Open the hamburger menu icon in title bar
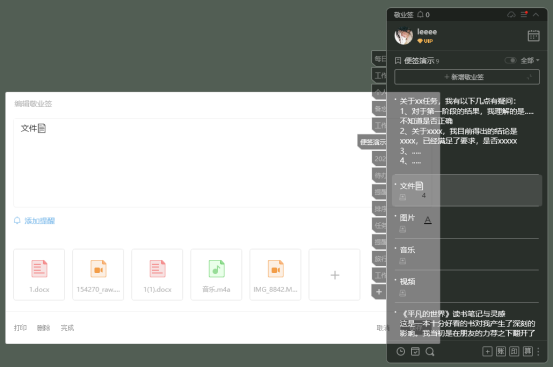 point(524,14)
